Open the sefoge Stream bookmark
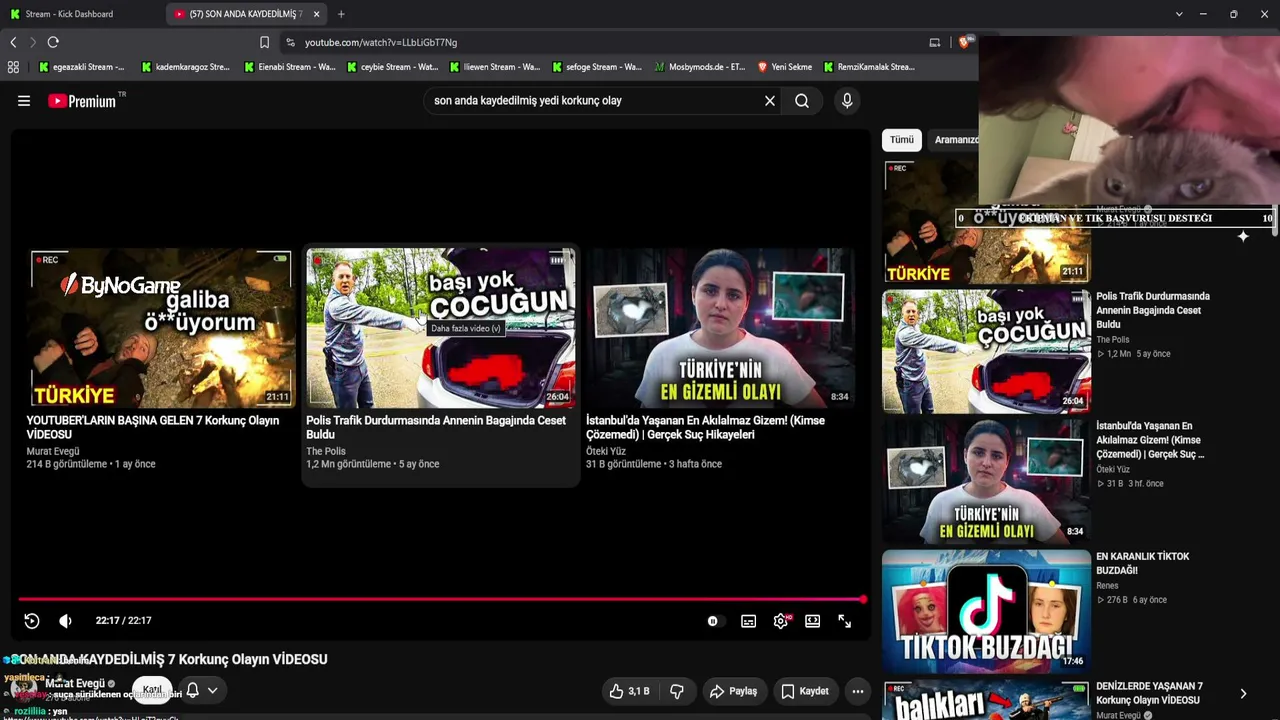Image resolution: width=1280 pixels, height=720 pixels. point(597,67)
